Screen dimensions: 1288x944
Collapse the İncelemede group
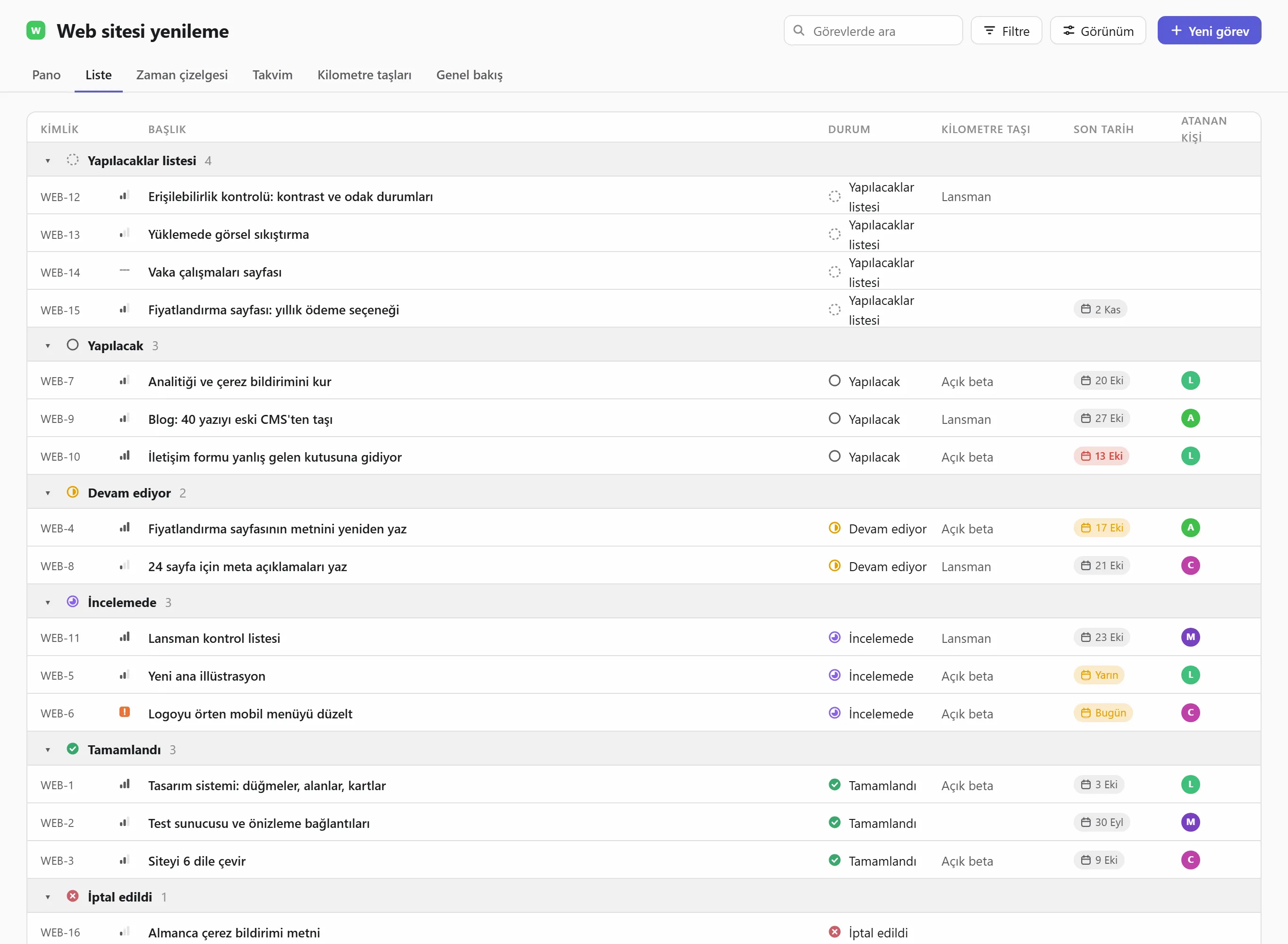pyautogui.click(x=48, y=603)
